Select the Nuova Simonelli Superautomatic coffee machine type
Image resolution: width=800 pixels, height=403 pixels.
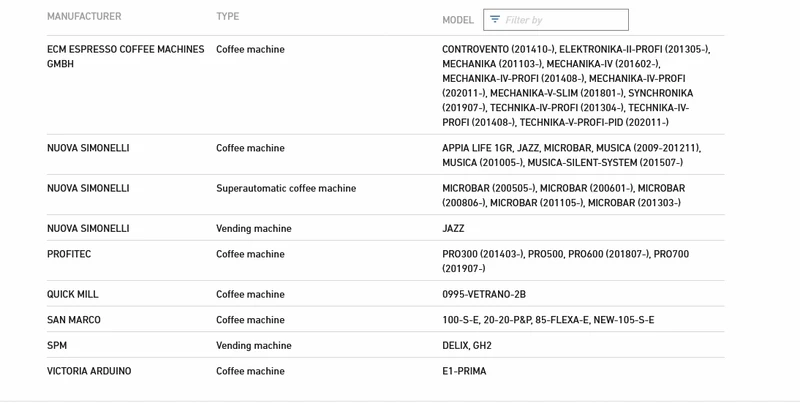coord(286,188)
